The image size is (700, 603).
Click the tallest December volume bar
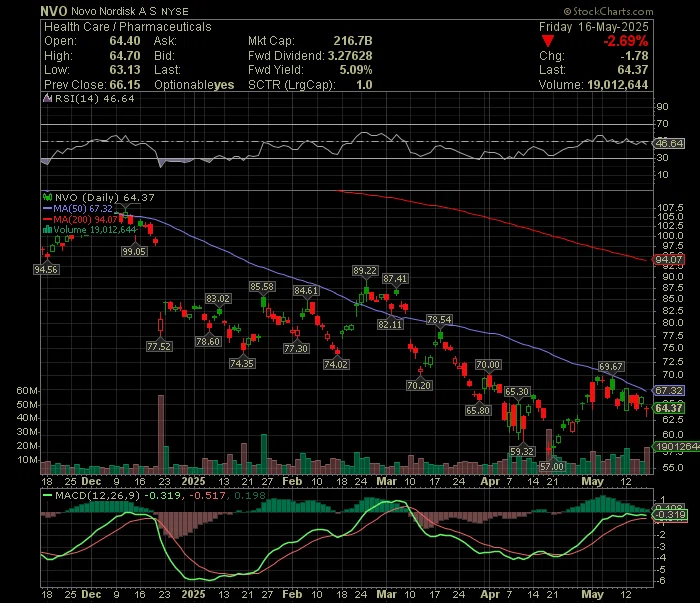tap(161, 434)
